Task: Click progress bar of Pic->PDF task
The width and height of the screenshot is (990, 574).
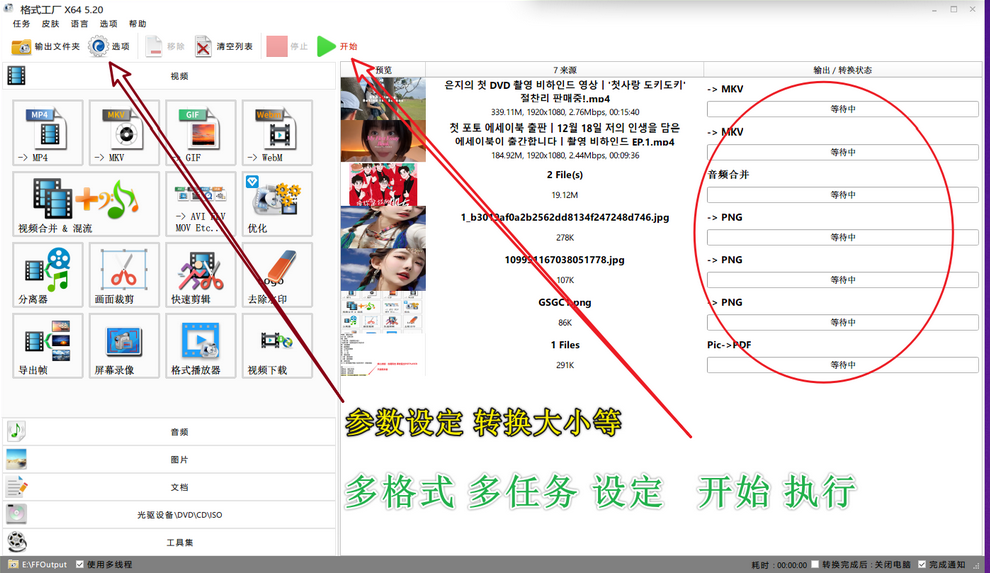Action: [842, 365]
